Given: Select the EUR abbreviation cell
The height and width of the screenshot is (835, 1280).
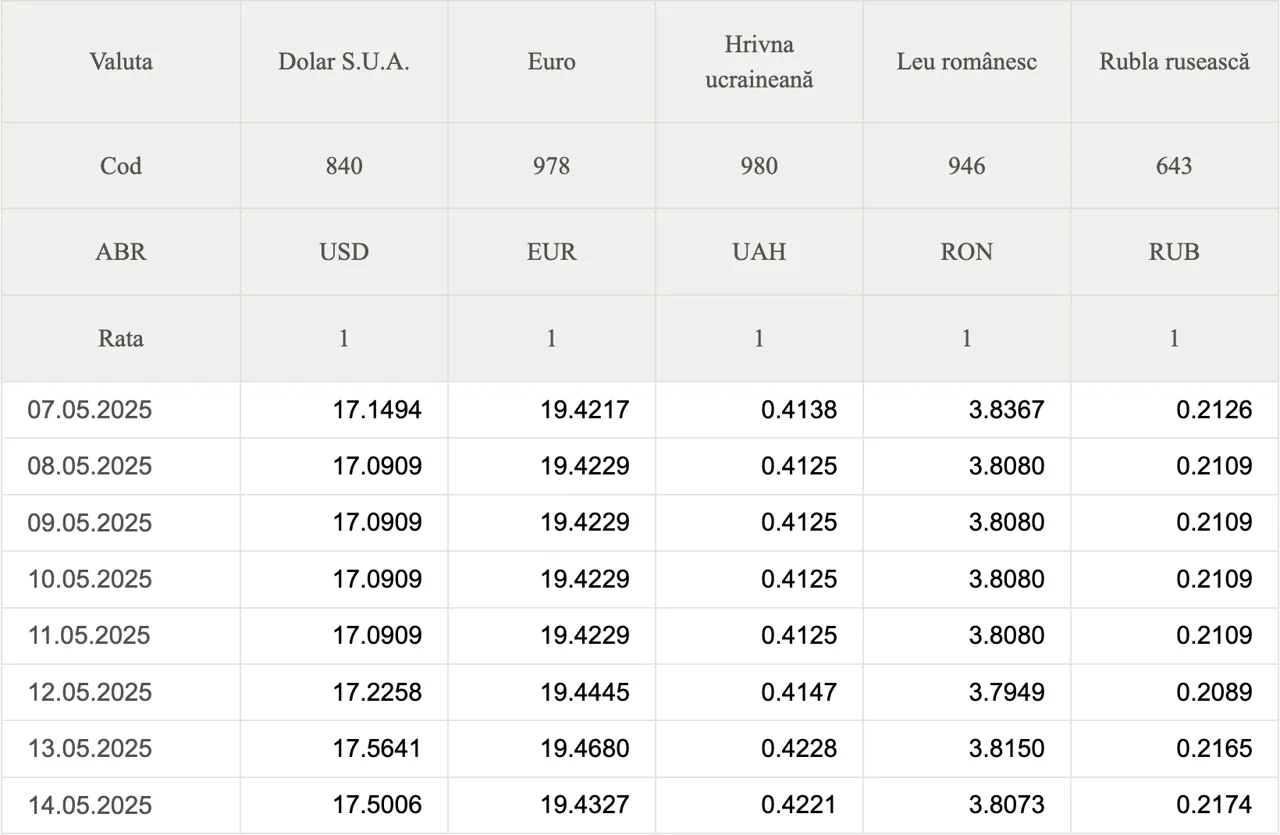Looking at the screenshot, I should pos(552,252).
